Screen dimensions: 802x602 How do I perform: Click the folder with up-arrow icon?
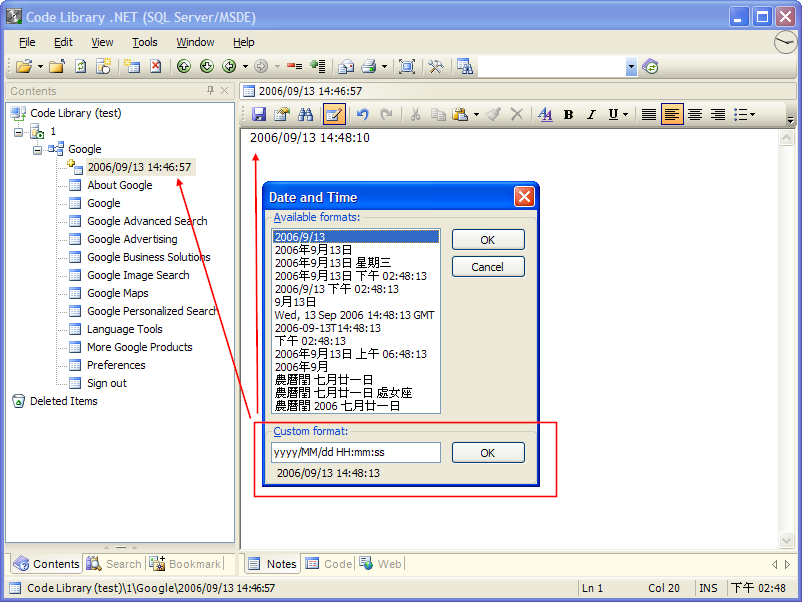[57, 66]
